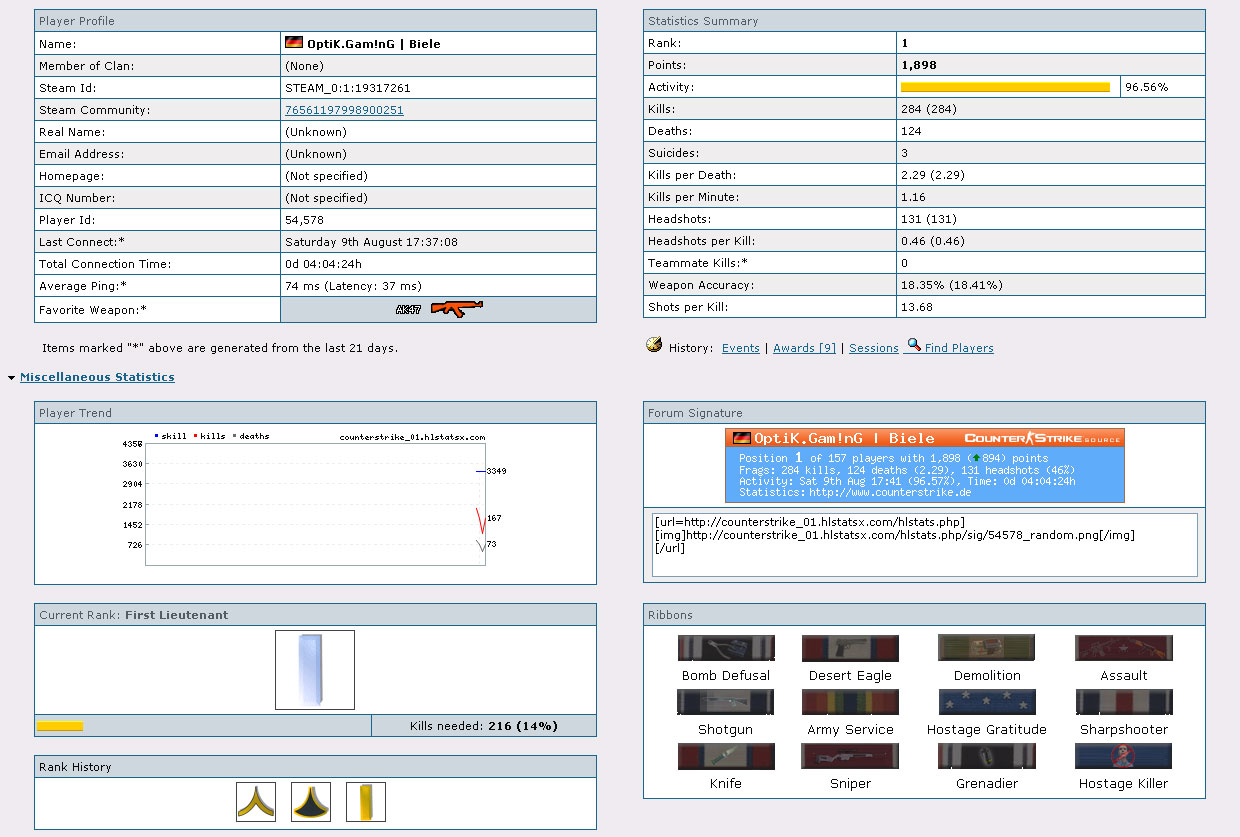Click the First Lieutenant rank image
The width and height of the screenshot is (1240, 837).
315,670
